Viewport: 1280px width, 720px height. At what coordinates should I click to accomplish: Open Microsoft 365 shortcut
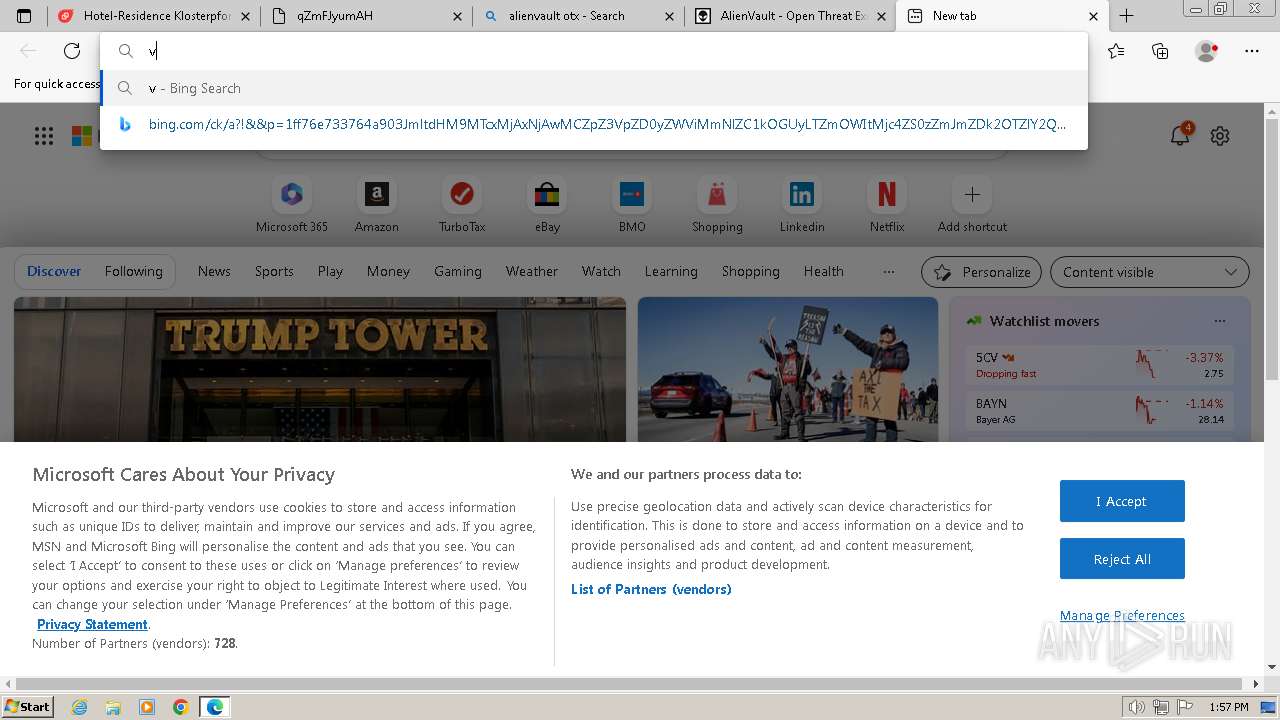[291, 205]
